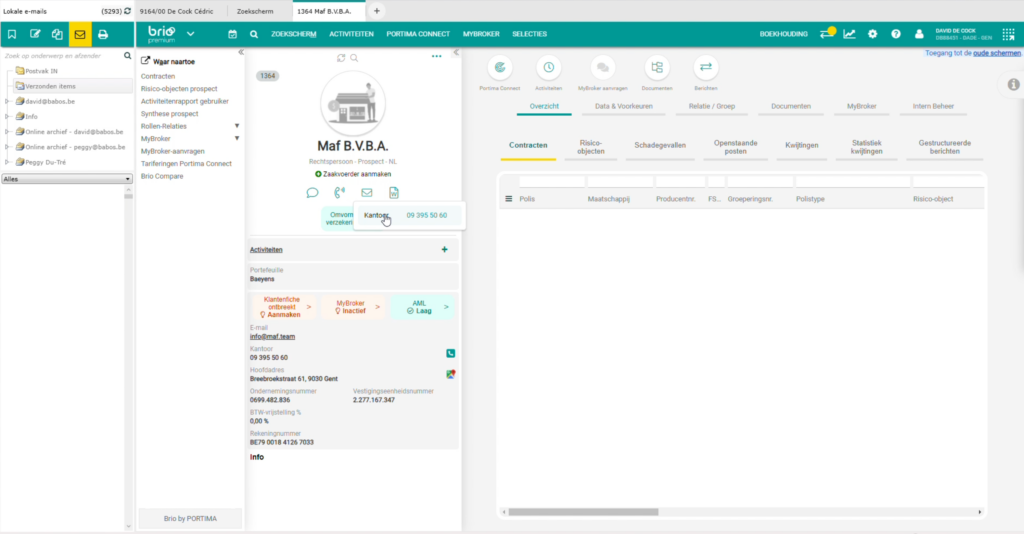The height and width of the screenshot is (534, 1024).
Task: Expand the MyBroker submenu arrow
Action: (237, 138)
